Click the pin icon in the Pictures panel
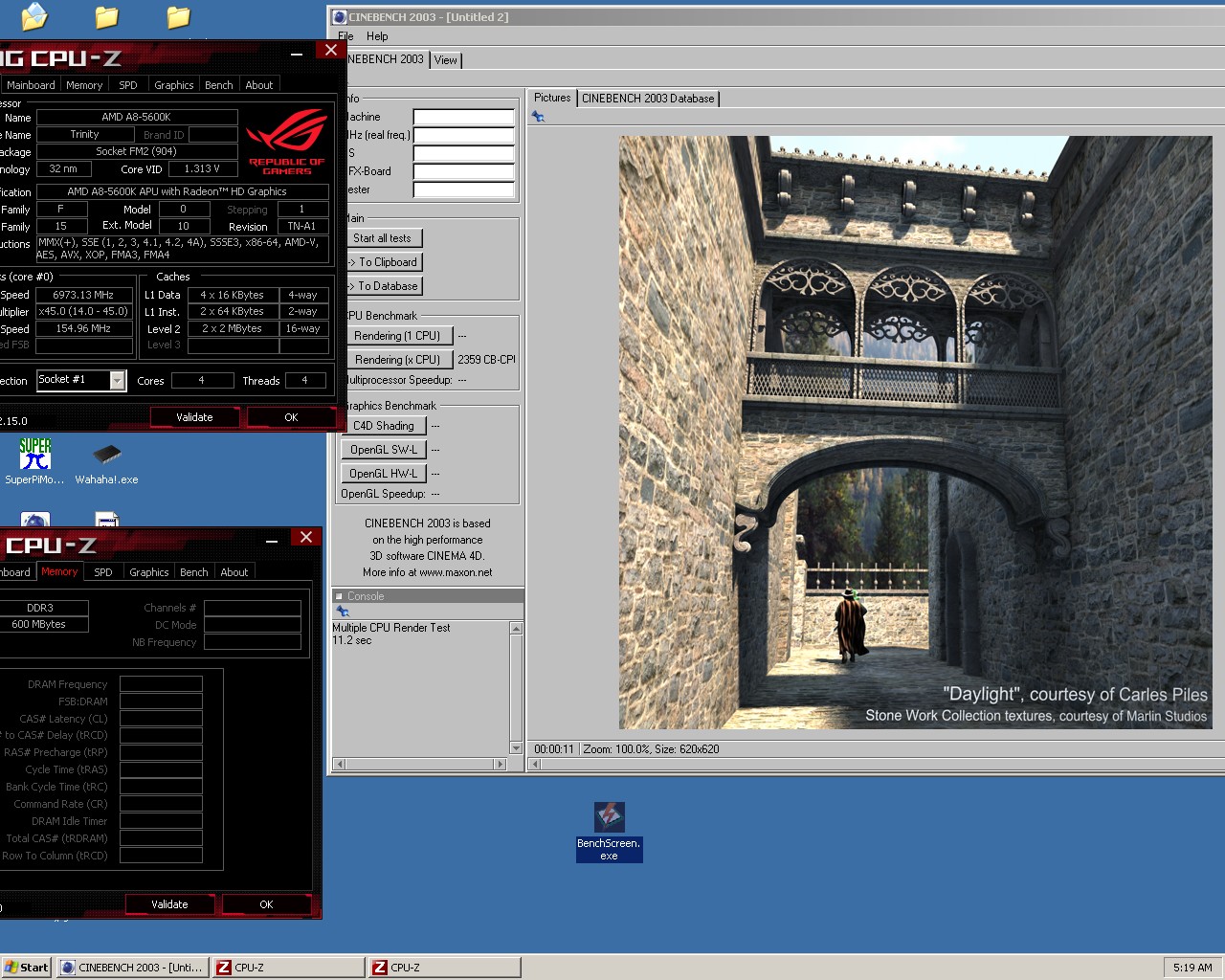This screenshot has width=1225, height=980. pyautogui.click(x=538, y=117)
